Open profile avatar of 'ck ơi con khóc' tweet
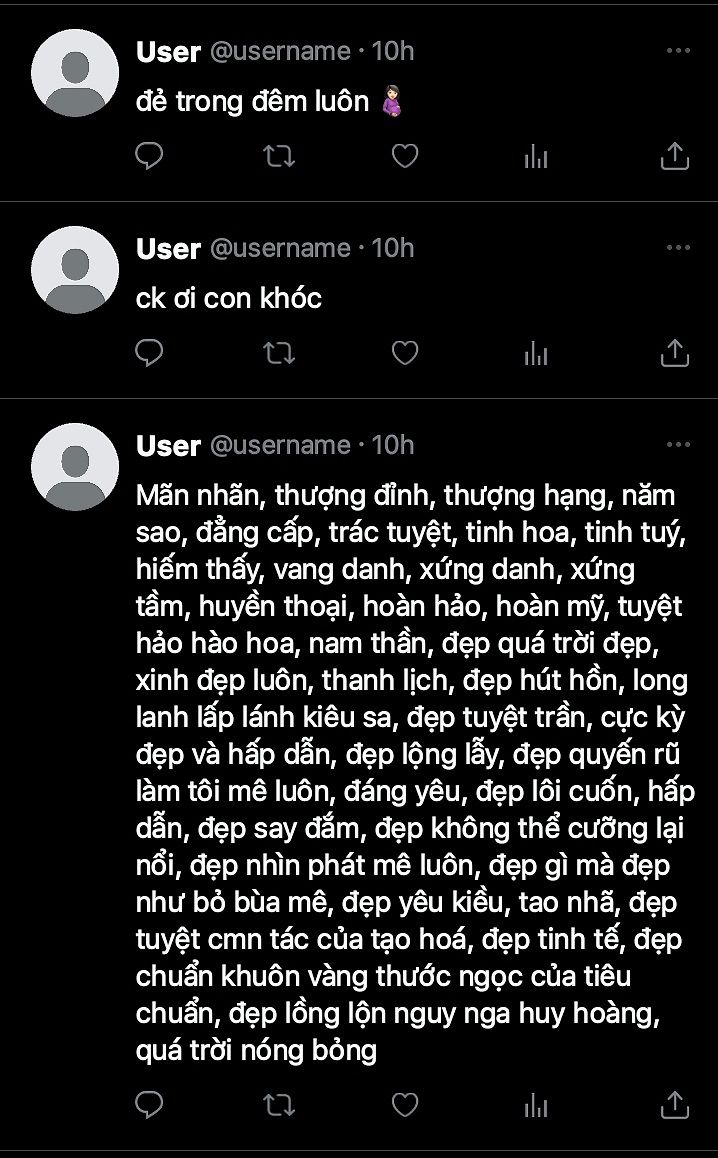The image size is (718, 1158). 75,270
